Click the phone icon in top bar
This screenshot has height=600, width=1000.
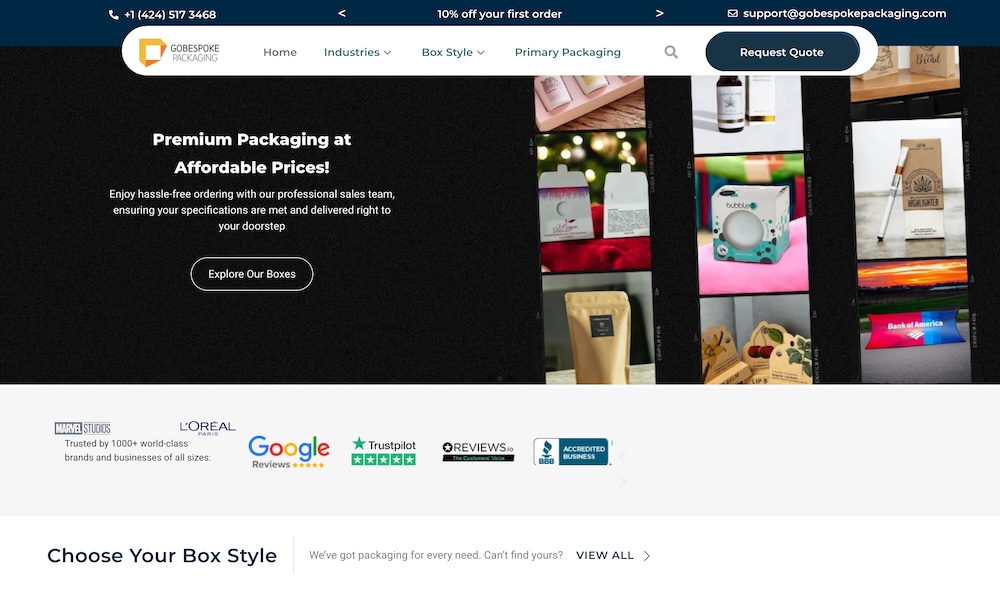click(113, 15)
